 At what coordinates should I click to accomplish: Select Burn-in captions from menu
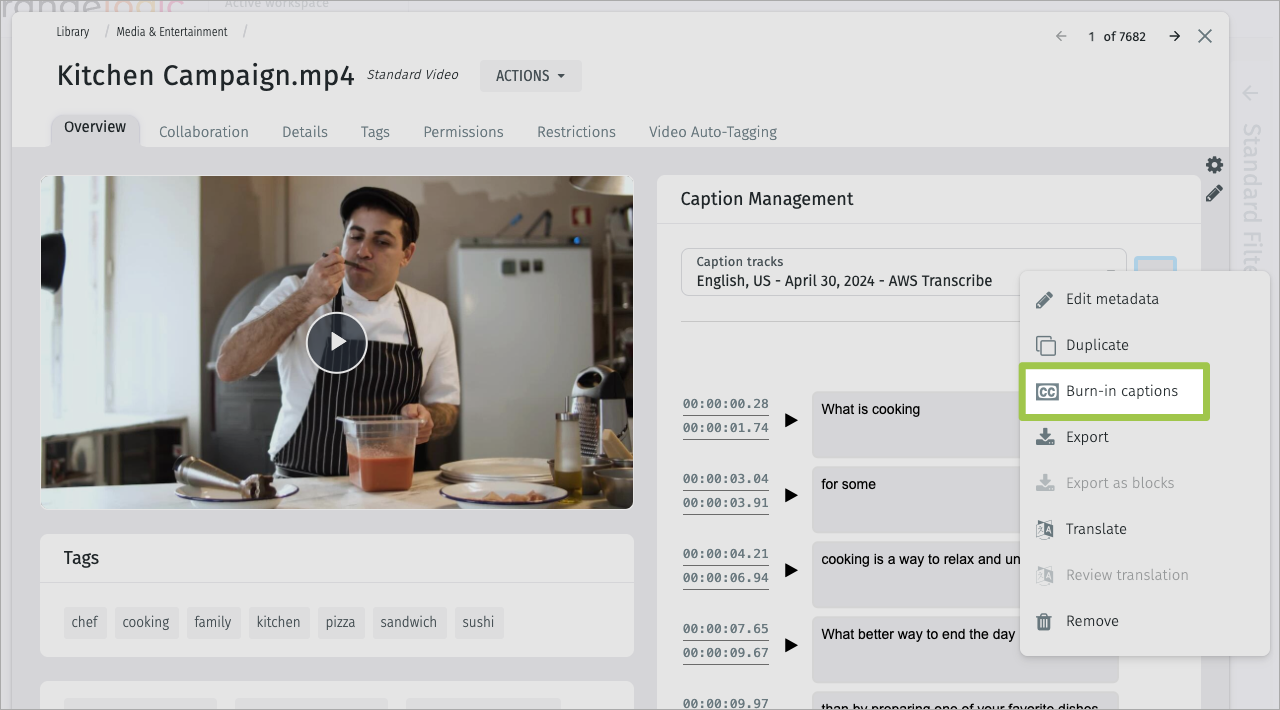click(x=1121, y=391)
